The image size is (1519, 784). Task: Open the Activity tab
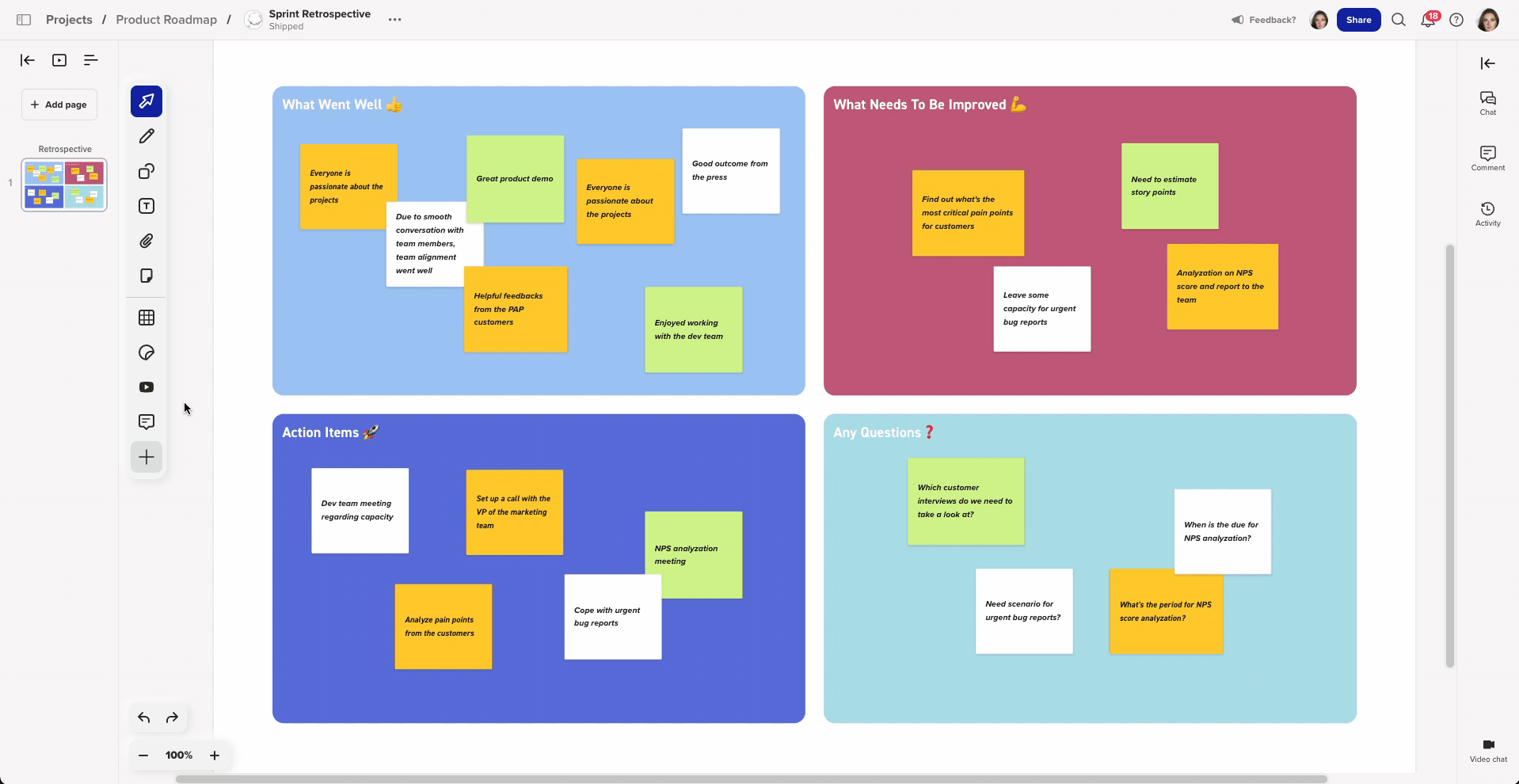tap(1487, 214)
